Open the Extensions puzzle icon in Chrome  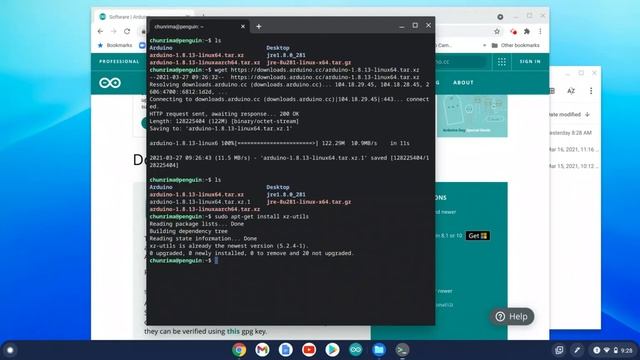pos(527,31)
